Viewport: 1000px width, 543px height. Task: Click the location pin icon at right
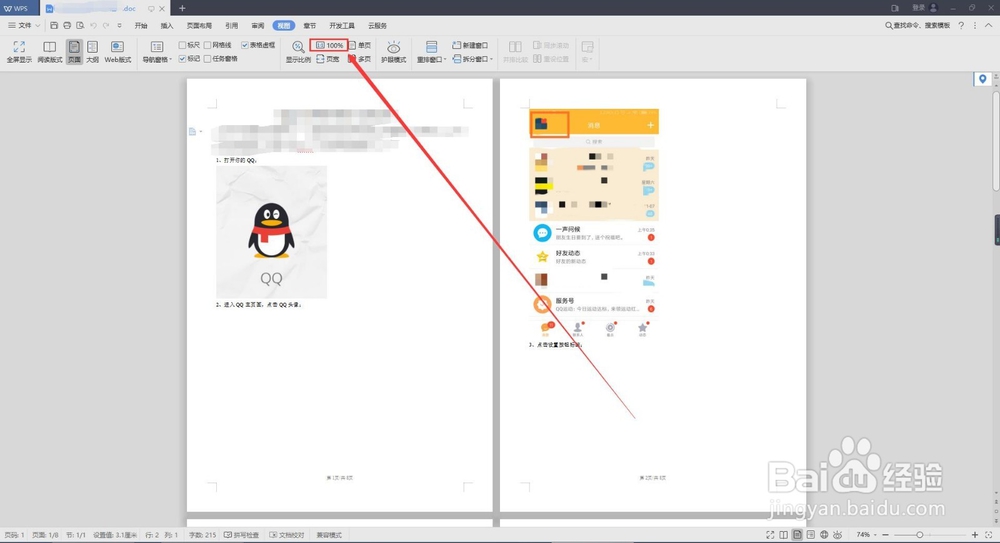coord(982,79)
